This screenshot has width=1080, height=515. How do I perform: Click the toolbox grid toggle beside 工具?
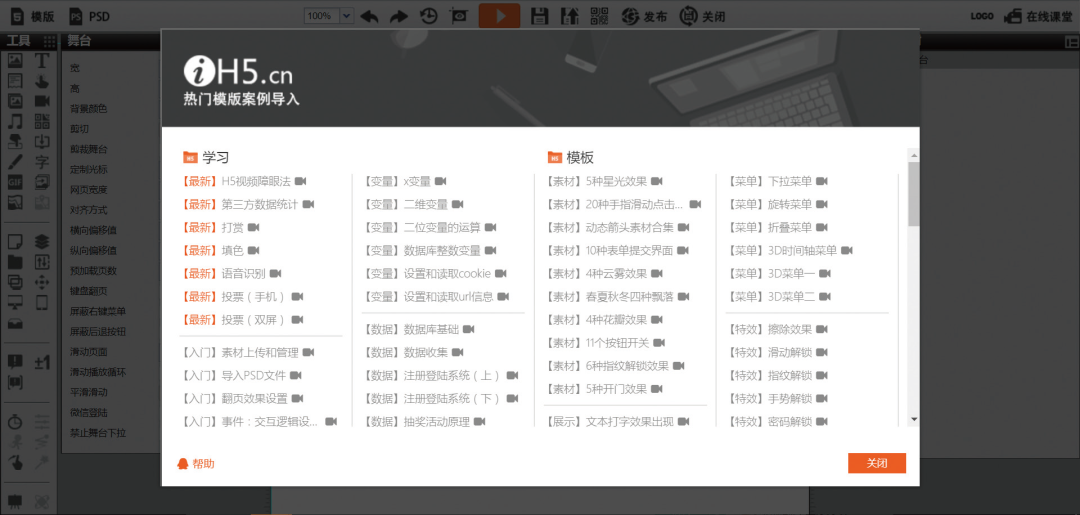click(x=50, y=41)
